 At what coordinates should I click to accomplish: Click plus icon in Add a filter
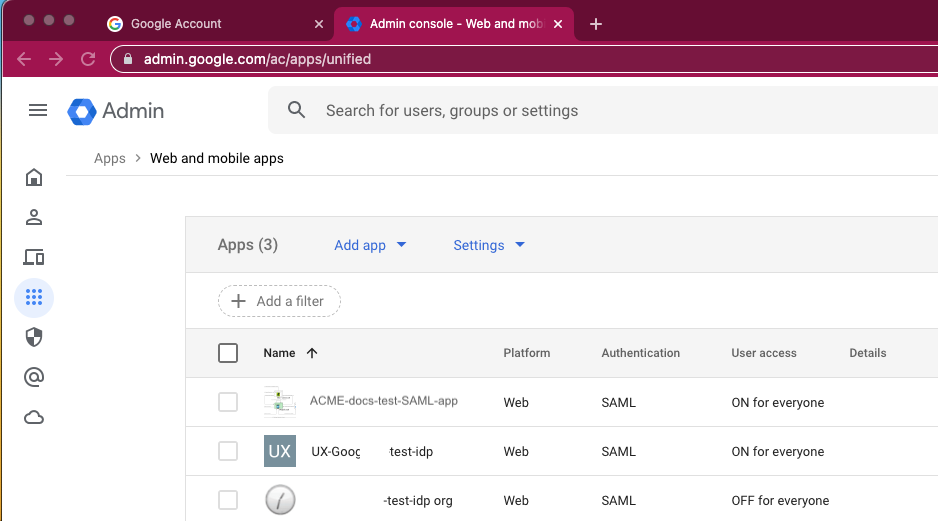click(239, 301)
